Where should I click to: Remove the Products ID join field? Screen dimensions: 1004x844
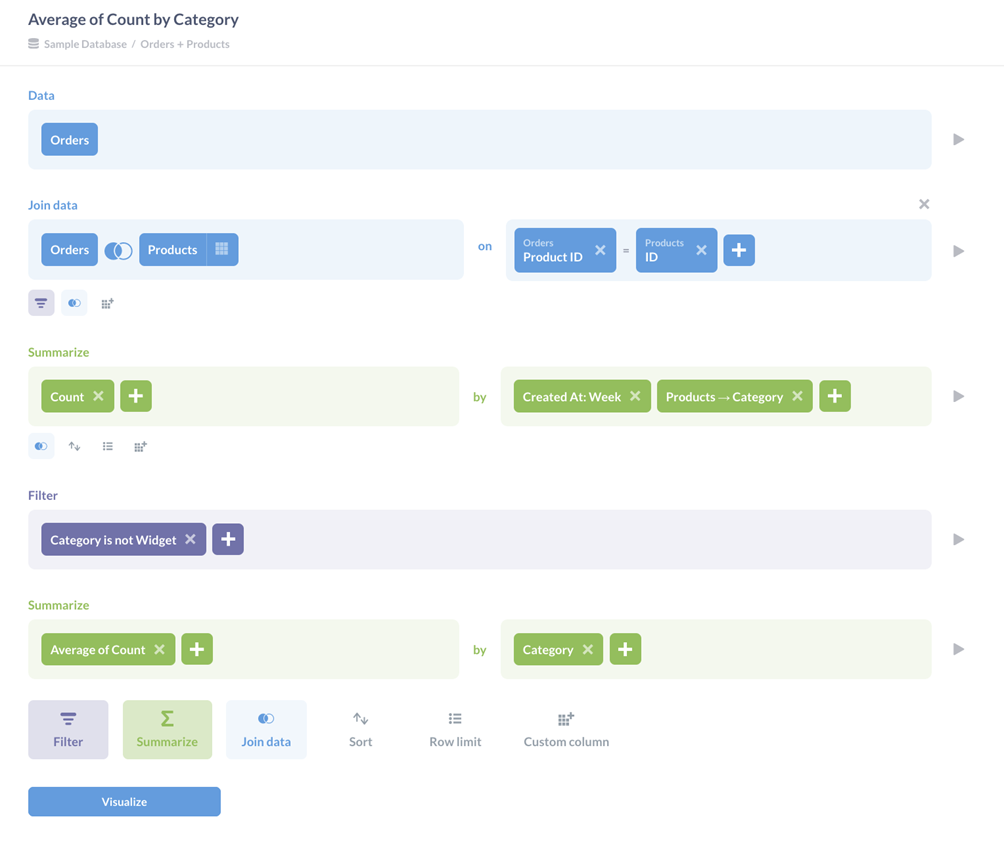tap(702, 250)
